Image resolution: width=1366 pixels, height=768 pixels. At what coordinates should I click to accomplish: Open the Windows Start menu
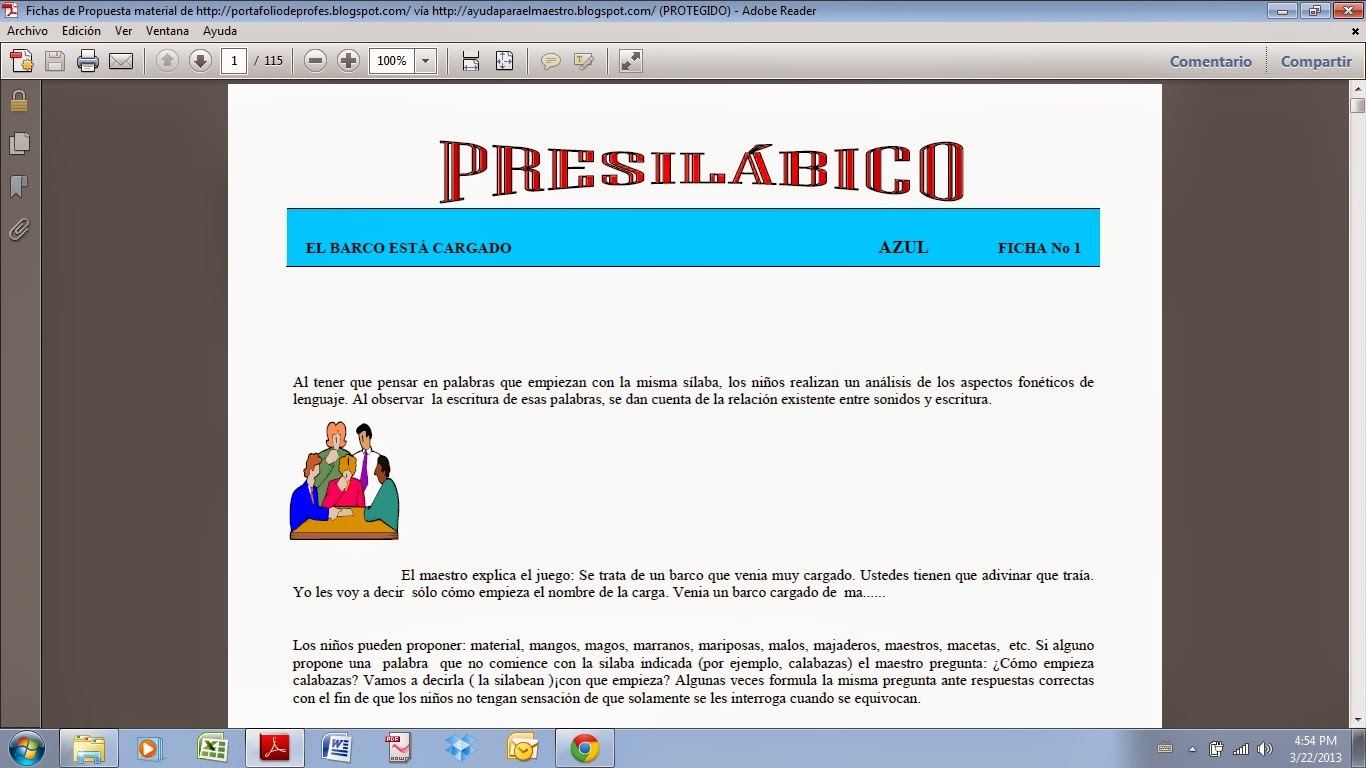point(25,748)
